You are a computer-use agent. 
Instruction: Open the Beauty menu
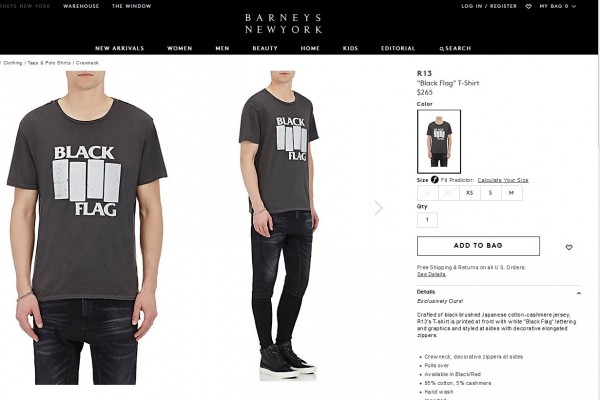[265, 48]
